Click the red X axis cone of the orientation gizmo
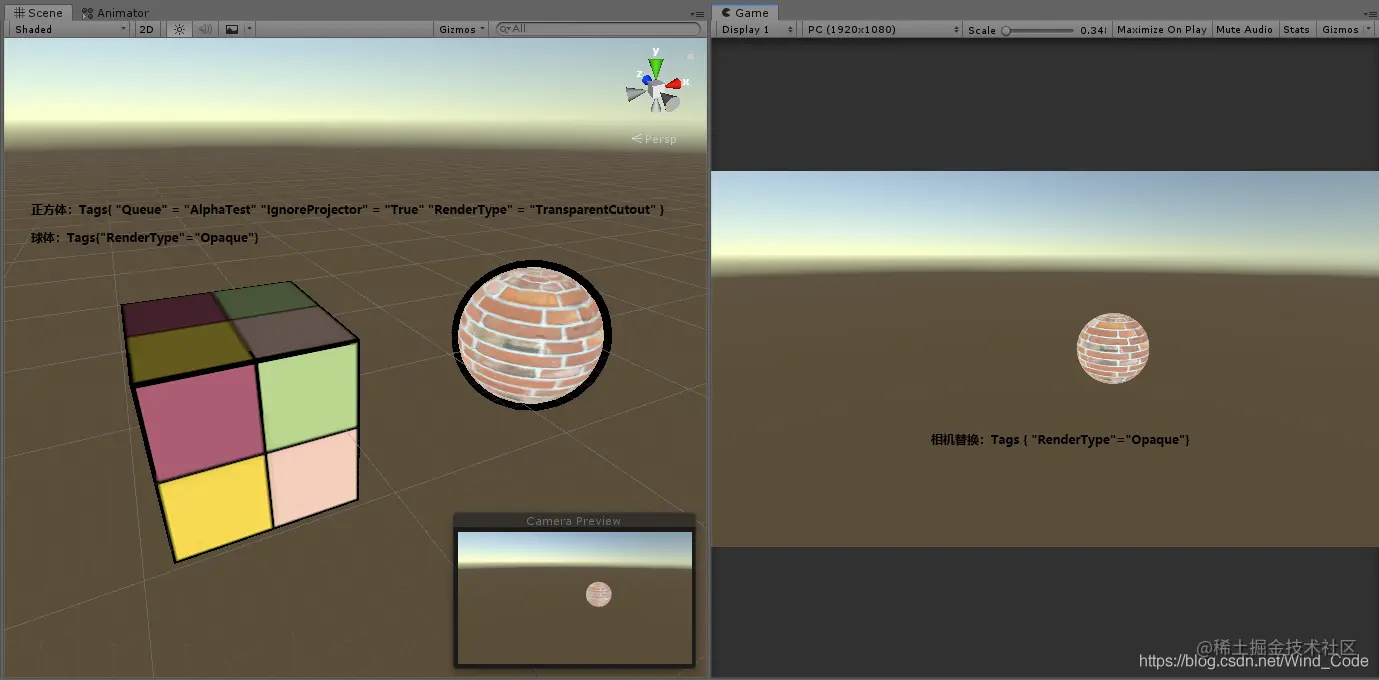The image size is (1379, 680). click(674, 84)
